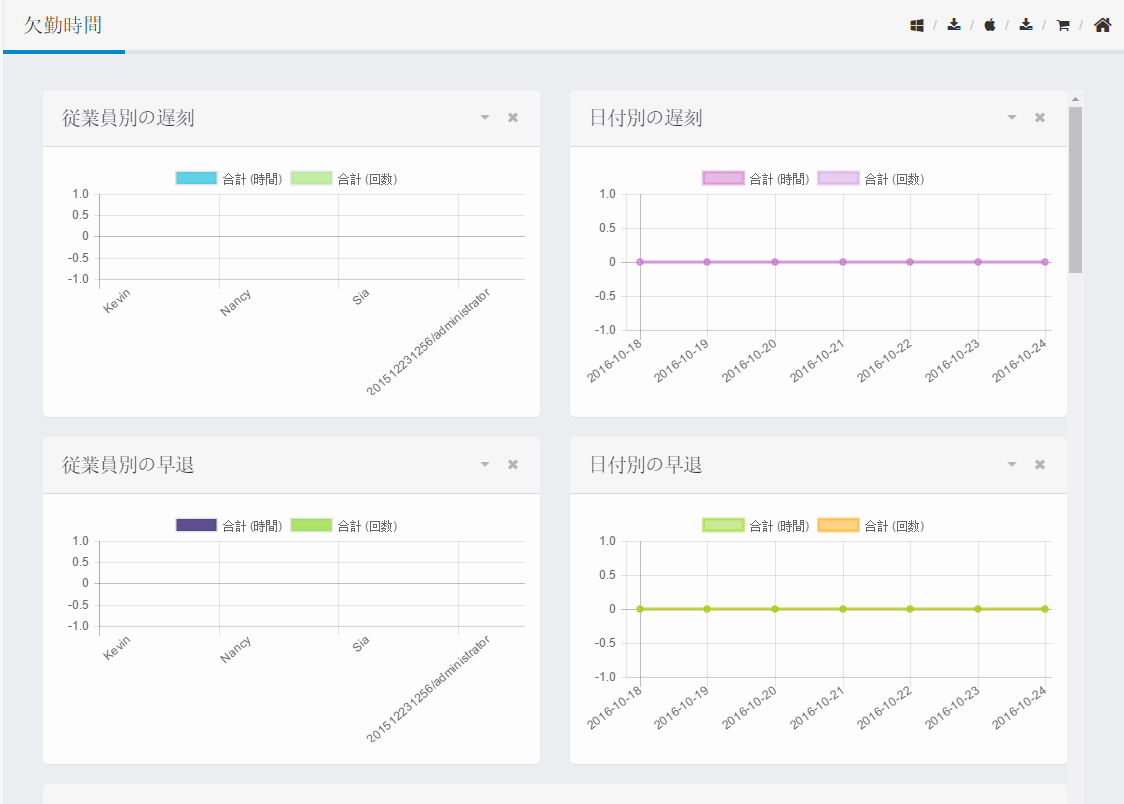
Task: Click the Windows logo icon in the header
Action: tap(917, 26)
